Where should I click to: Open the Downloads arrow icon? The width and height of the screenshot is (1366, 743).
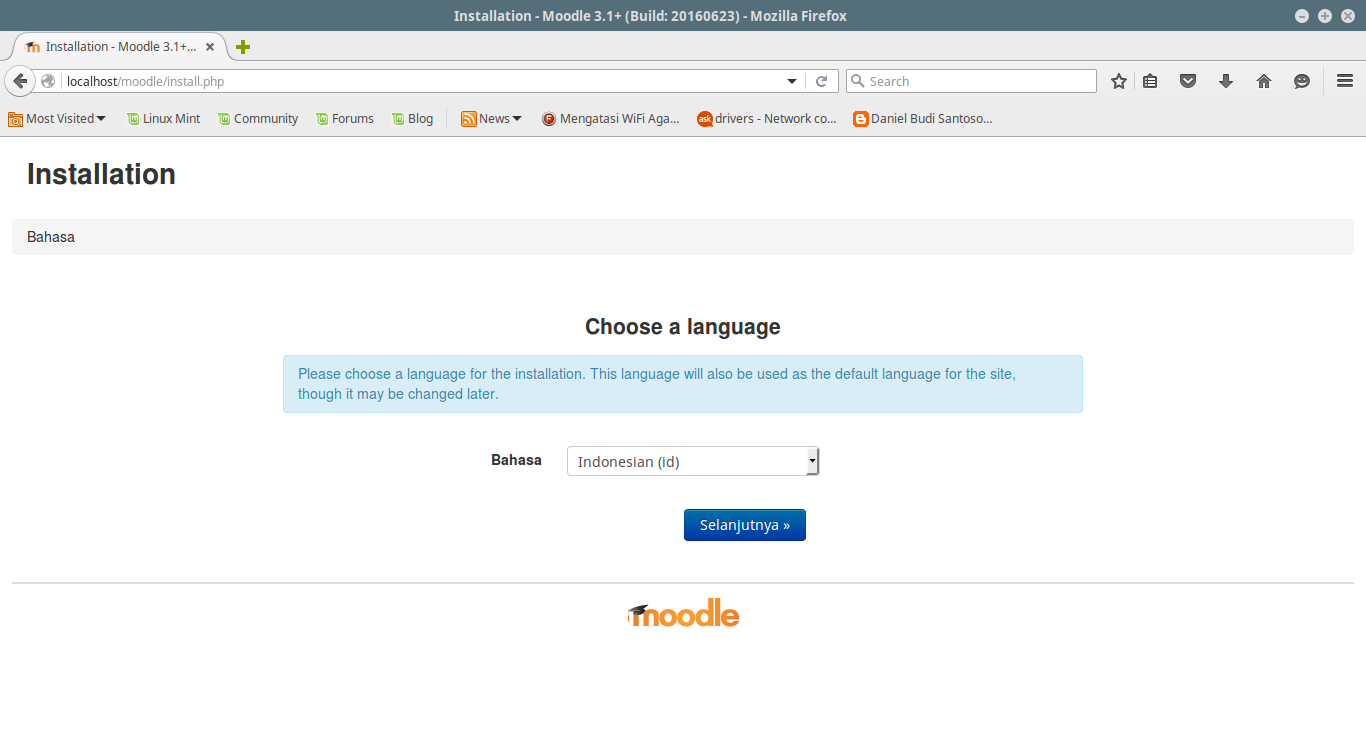(x=1226, y=81)
